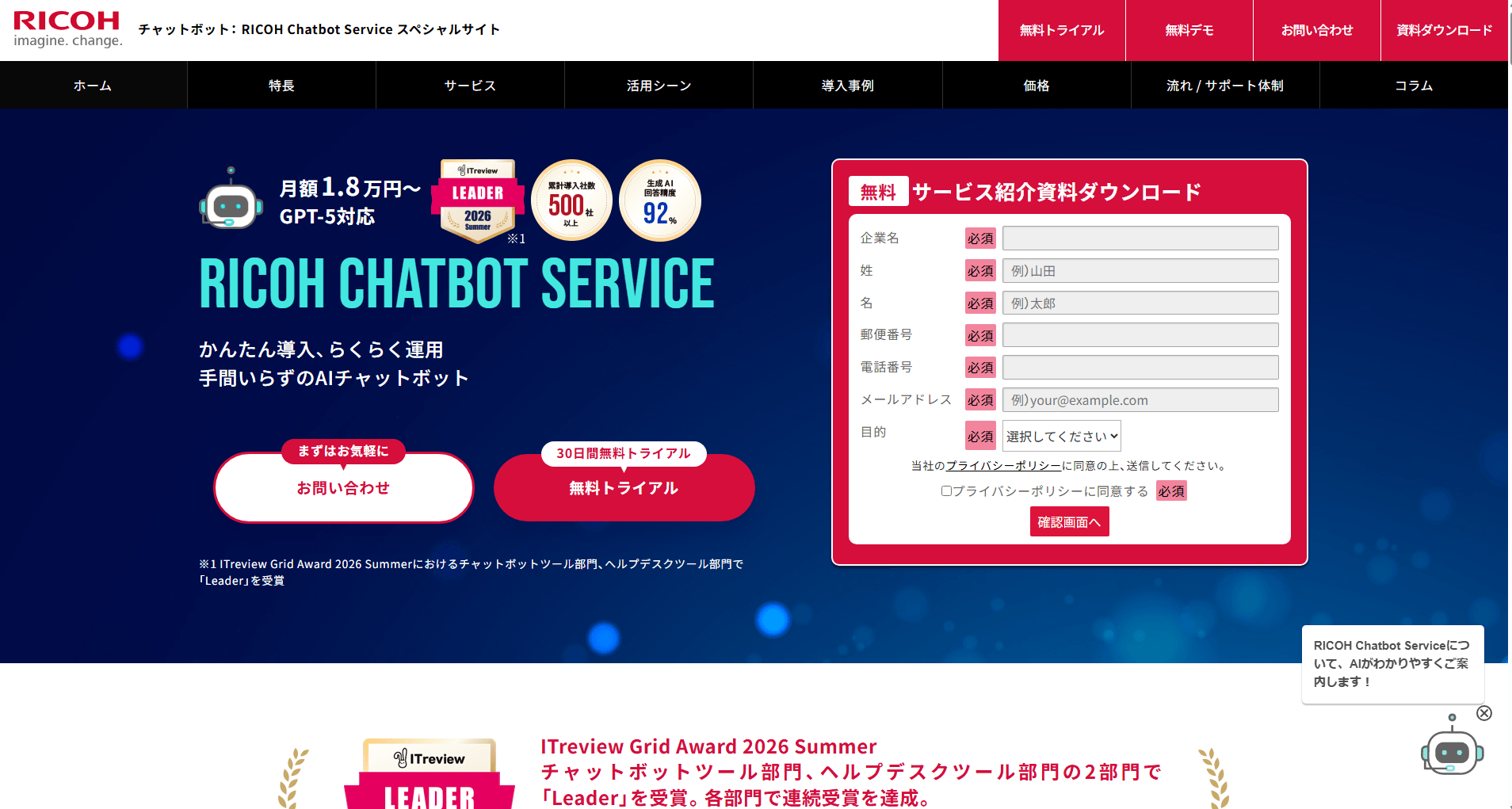The height and width of the screenshot is (809, 1512).
Task: Open 流れ / サポート体制 in the navigation
Action: point(1225,85)
